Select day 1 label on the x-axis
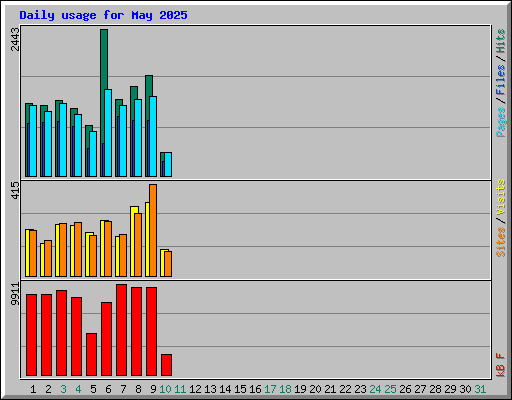This screenshot has width=512, height=400. click(33, 389)
